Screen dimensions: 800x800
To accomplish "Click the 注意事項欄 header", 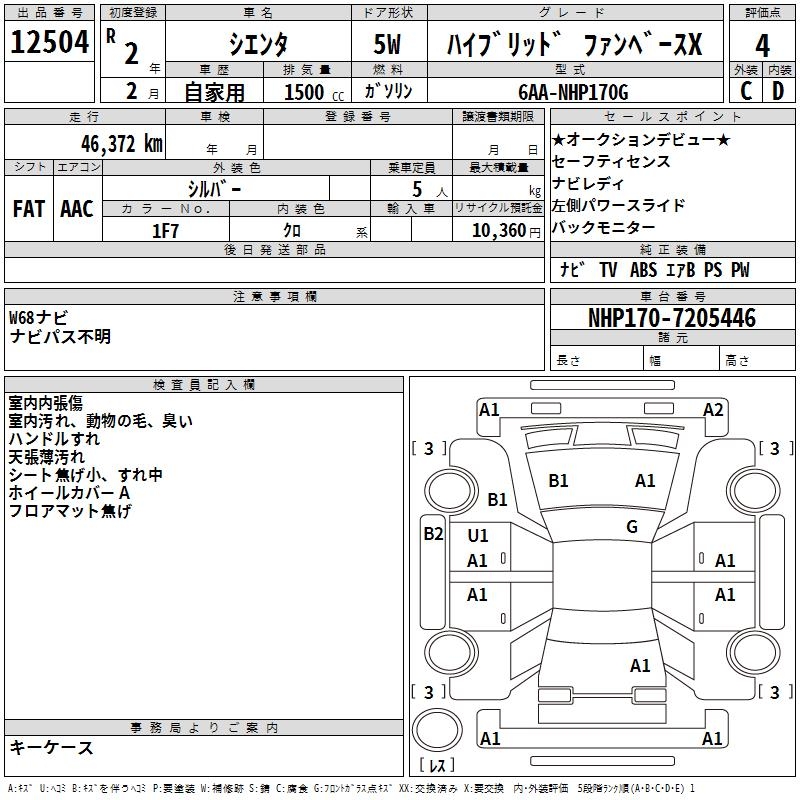I will click(274, 296).
